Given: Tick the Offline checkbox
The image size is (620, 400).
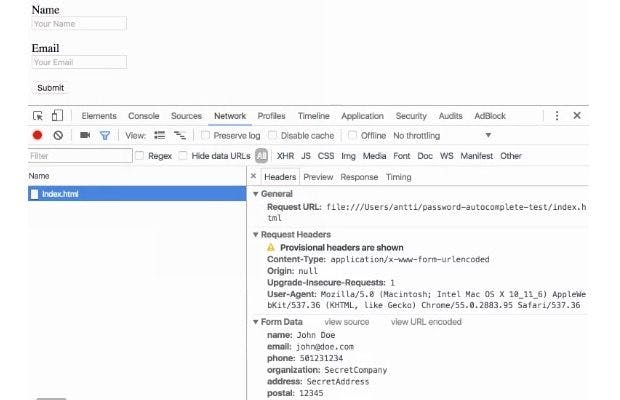Looking at the screenshot, I should point(352,136).
